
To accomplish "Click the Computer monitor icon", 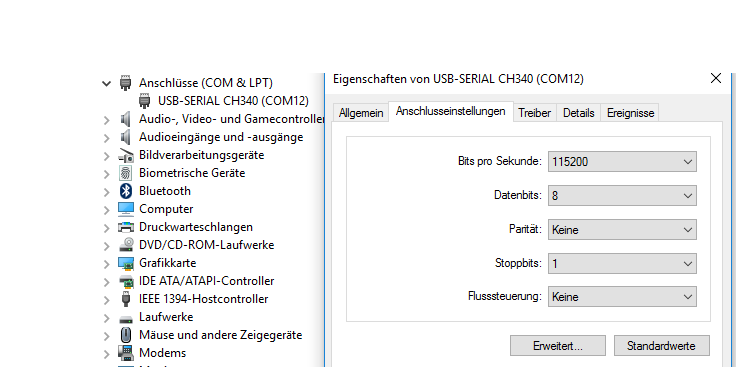I will click(x=126, y=209).
